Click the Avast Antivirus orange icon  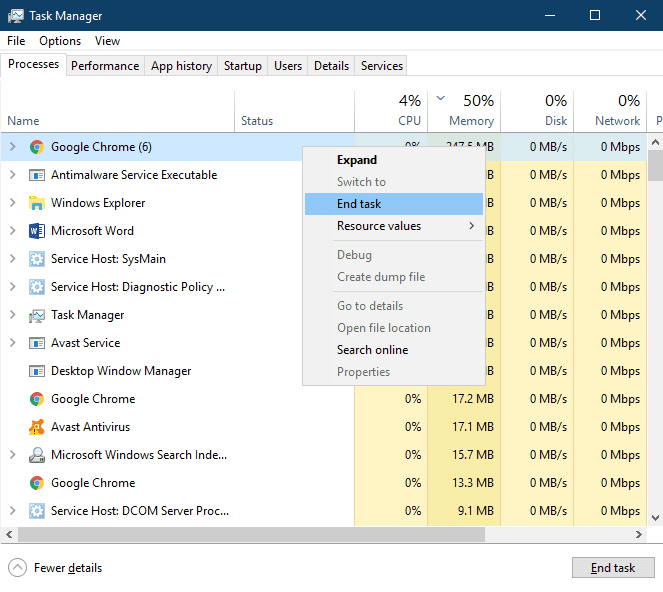coord(37,427)
